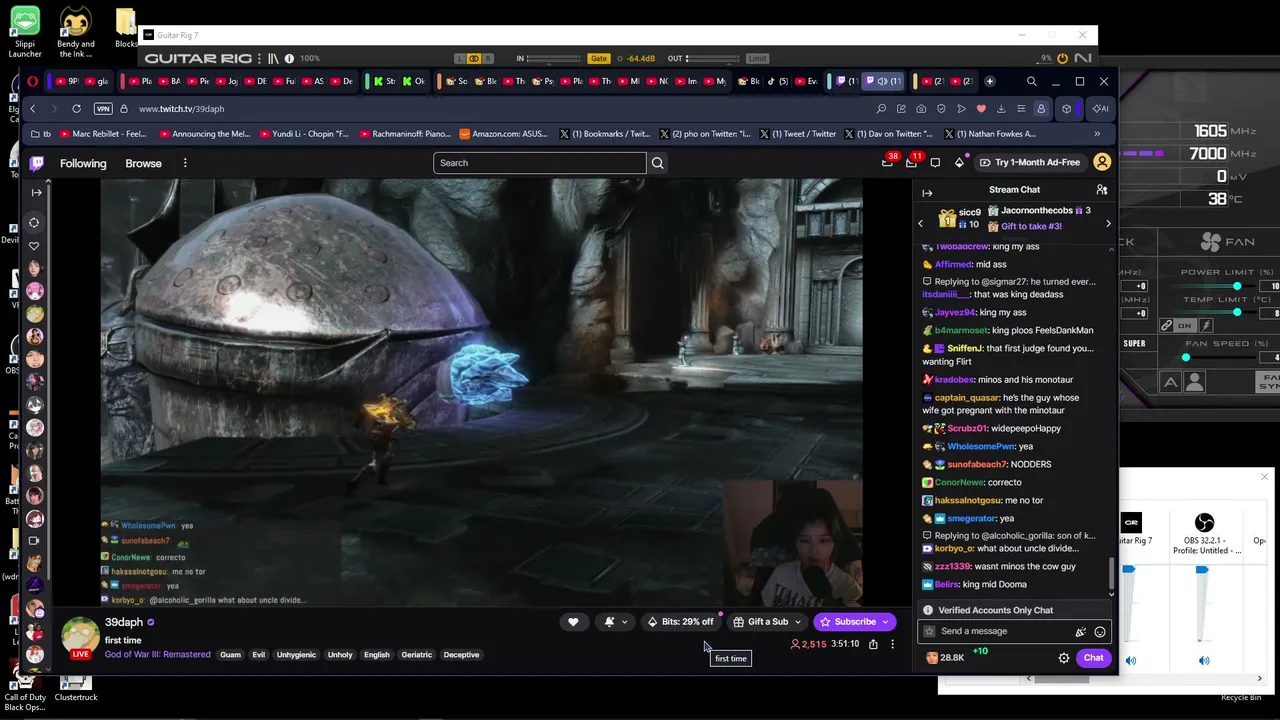Image resolution: width=1280 pixels, height=720 pixels.
Task: Open the Twitch more options three-dot menu
Action: coord(185,163)
